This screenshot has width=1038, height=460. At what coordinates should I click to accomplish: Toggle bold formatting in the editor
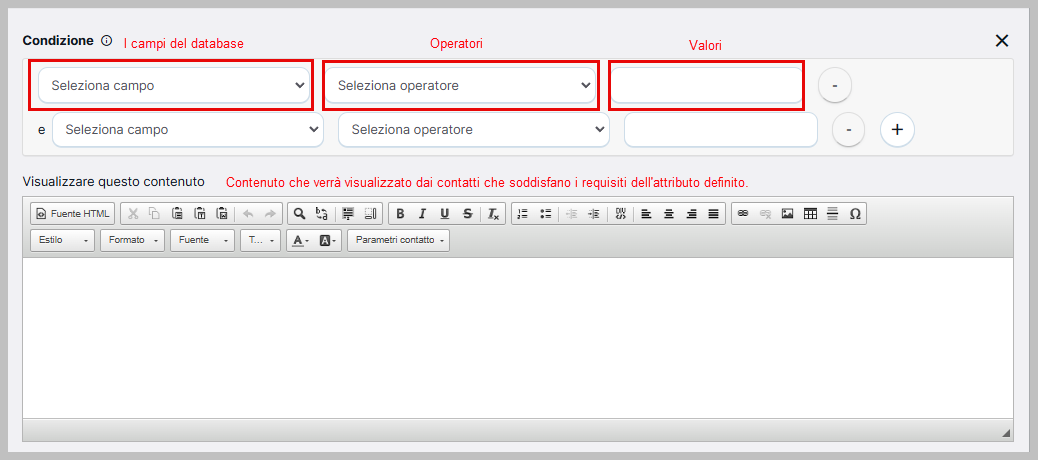click(x=400, y=214)
